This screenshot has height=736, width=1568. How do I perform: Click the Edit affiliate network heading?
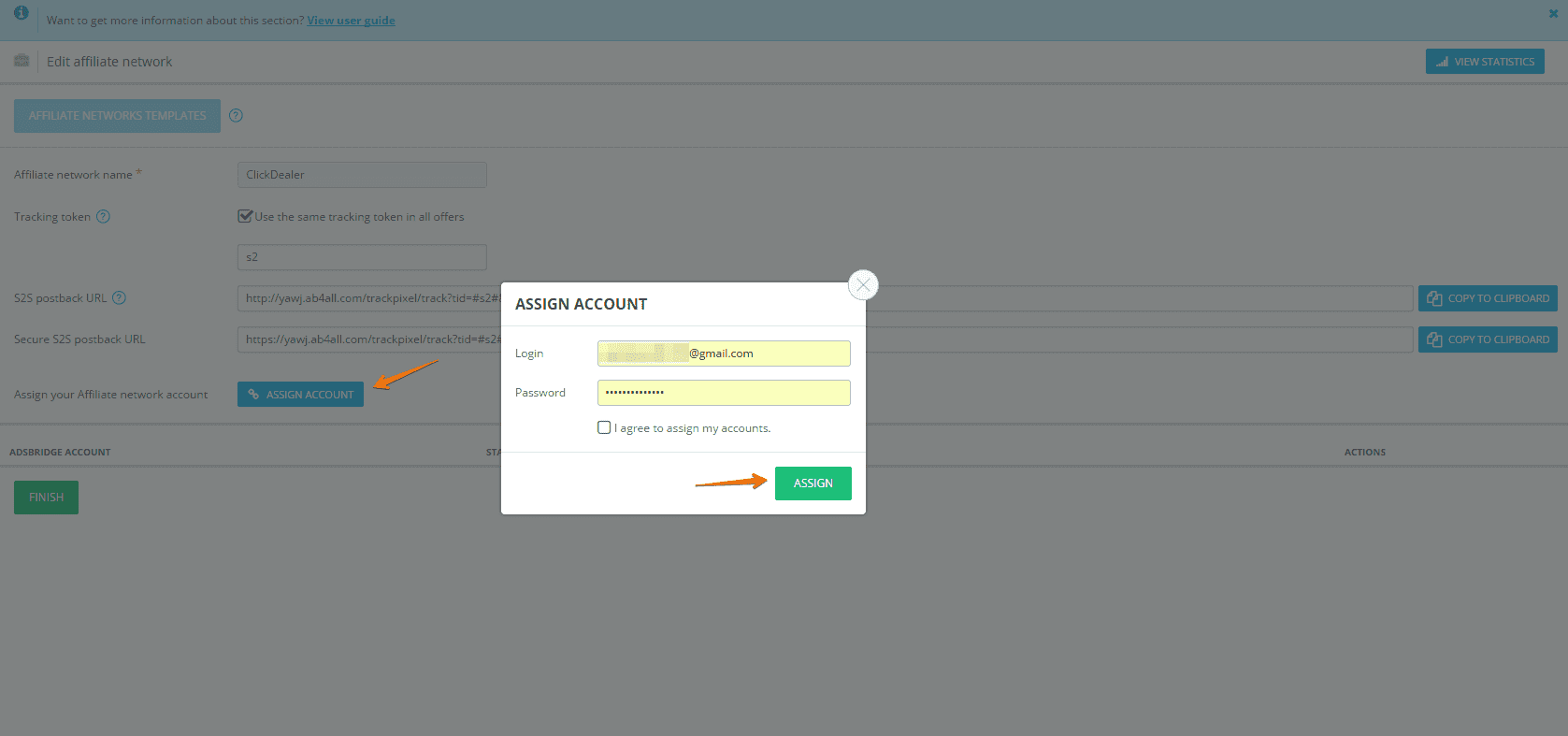coord(109,62)
